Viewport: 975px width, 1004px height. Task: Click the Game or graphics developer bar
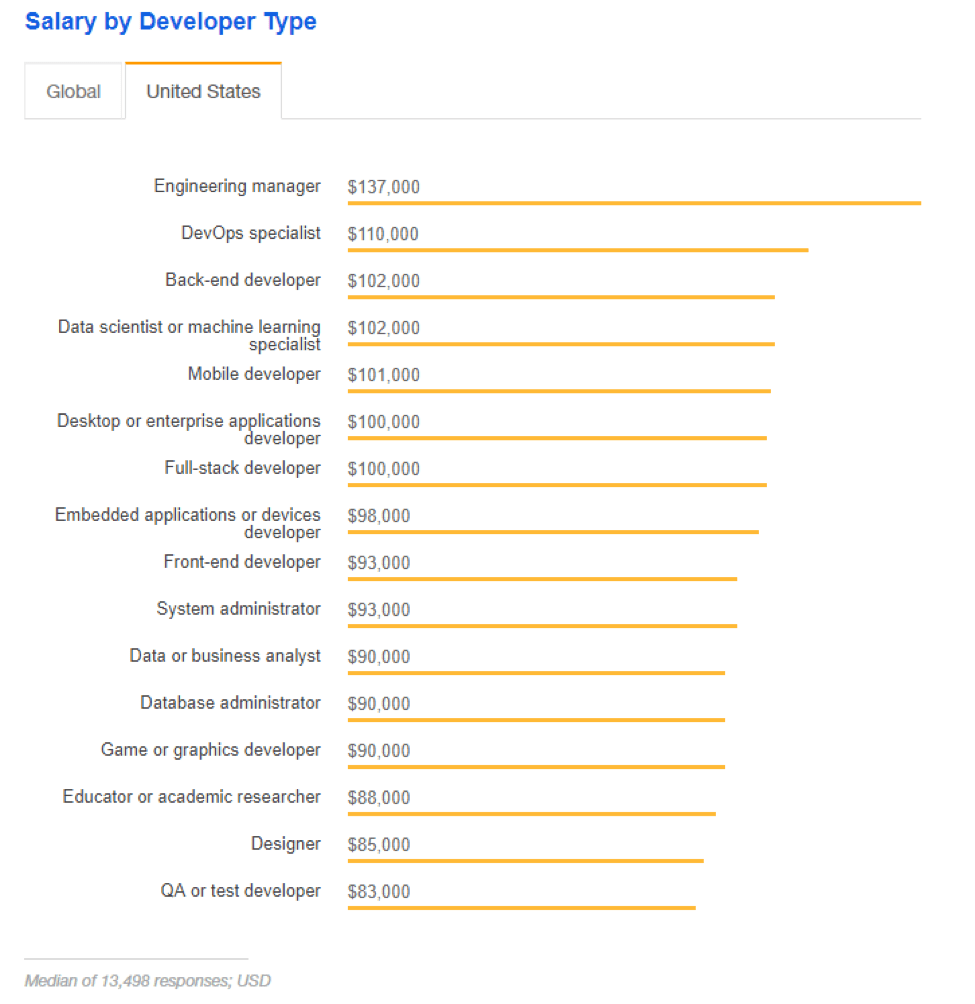point(535,765)
